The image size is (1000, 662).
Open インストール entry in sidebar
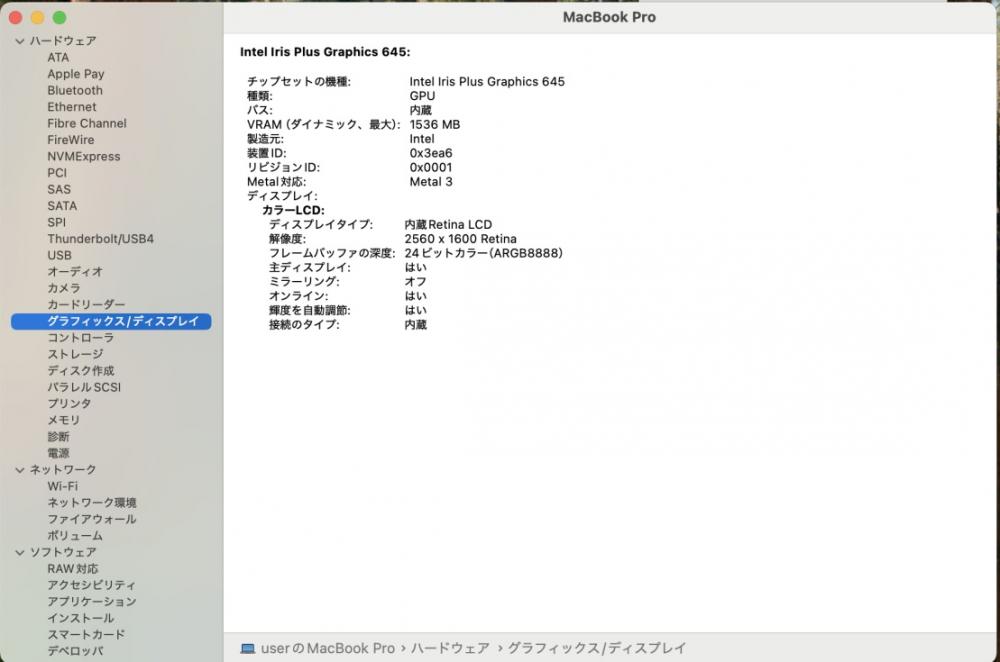(x=80, y=619)
